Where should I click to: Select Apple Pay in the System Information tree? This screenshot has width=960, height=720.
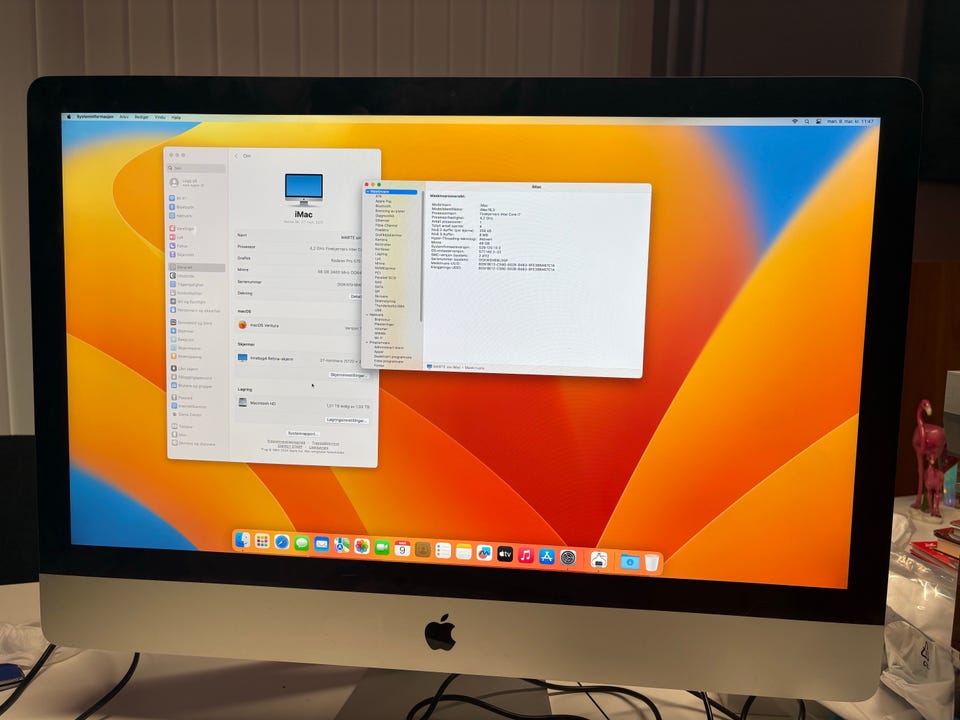(383, 201)
